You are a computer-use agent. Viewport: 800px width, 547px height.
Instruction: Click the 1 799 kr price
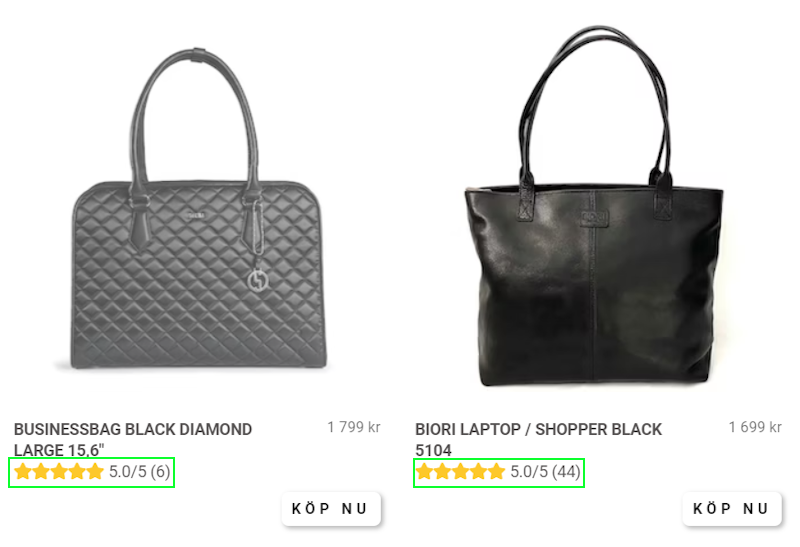tap(354, 427)
